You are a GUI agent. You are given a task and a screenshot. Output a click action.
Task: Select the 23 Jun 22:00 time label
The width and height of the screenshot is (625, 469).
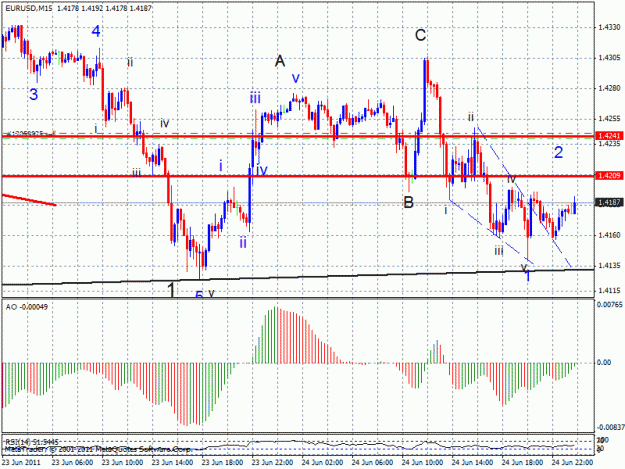tap(272, 463)
